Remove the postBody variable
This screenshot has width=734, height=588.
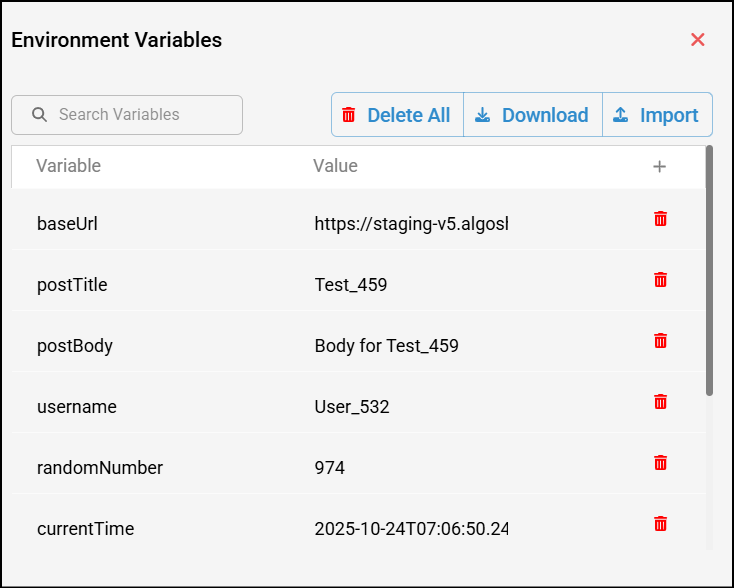pos(660,341)
